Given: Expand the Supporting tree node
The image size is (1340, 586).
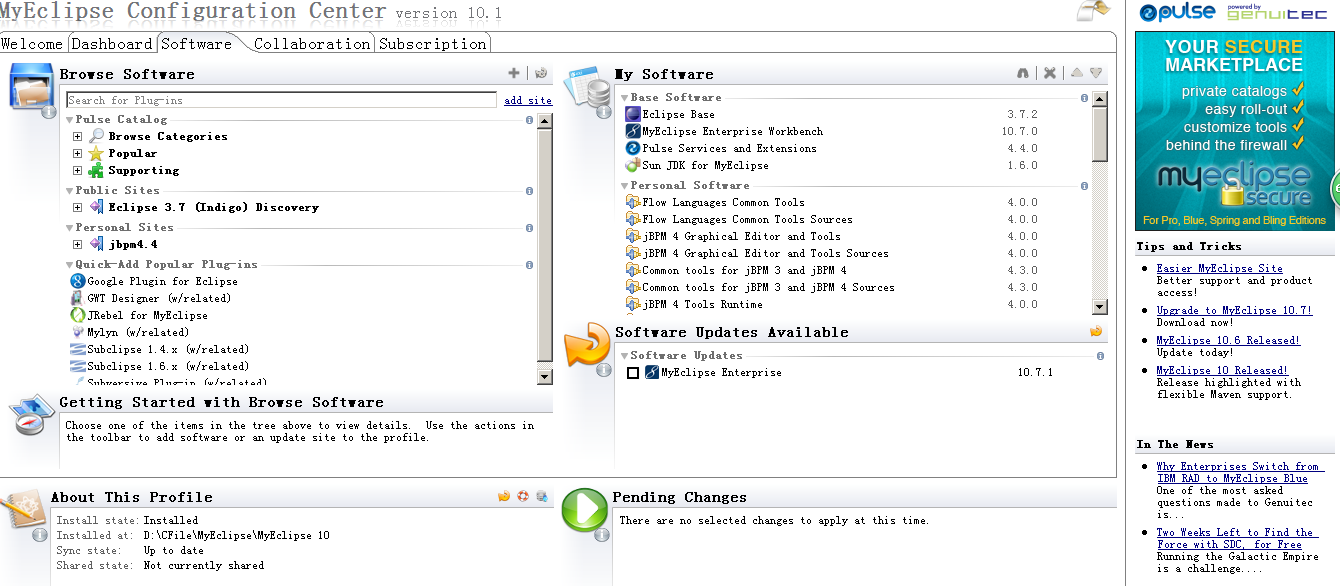Looking at the screenshot, I should pyautogui.click(x=78, y=170).
